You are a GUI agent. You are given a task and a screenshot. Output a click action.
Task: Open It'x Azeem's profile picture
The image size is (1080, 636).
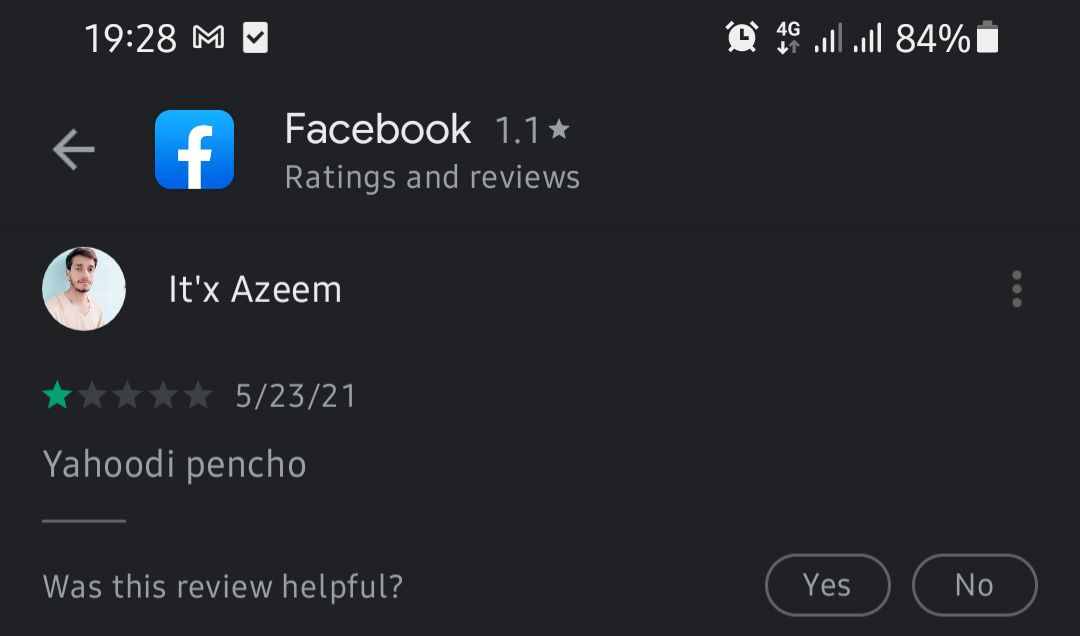point(83,289)
